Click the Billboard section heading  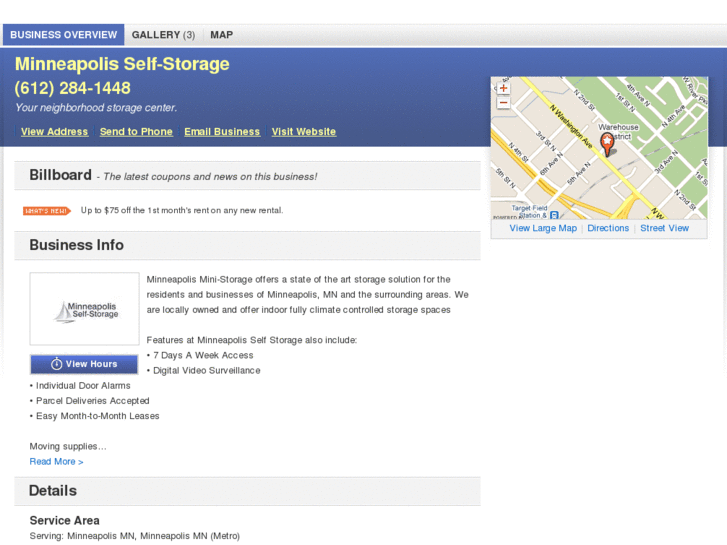click(x=60, y=175)
